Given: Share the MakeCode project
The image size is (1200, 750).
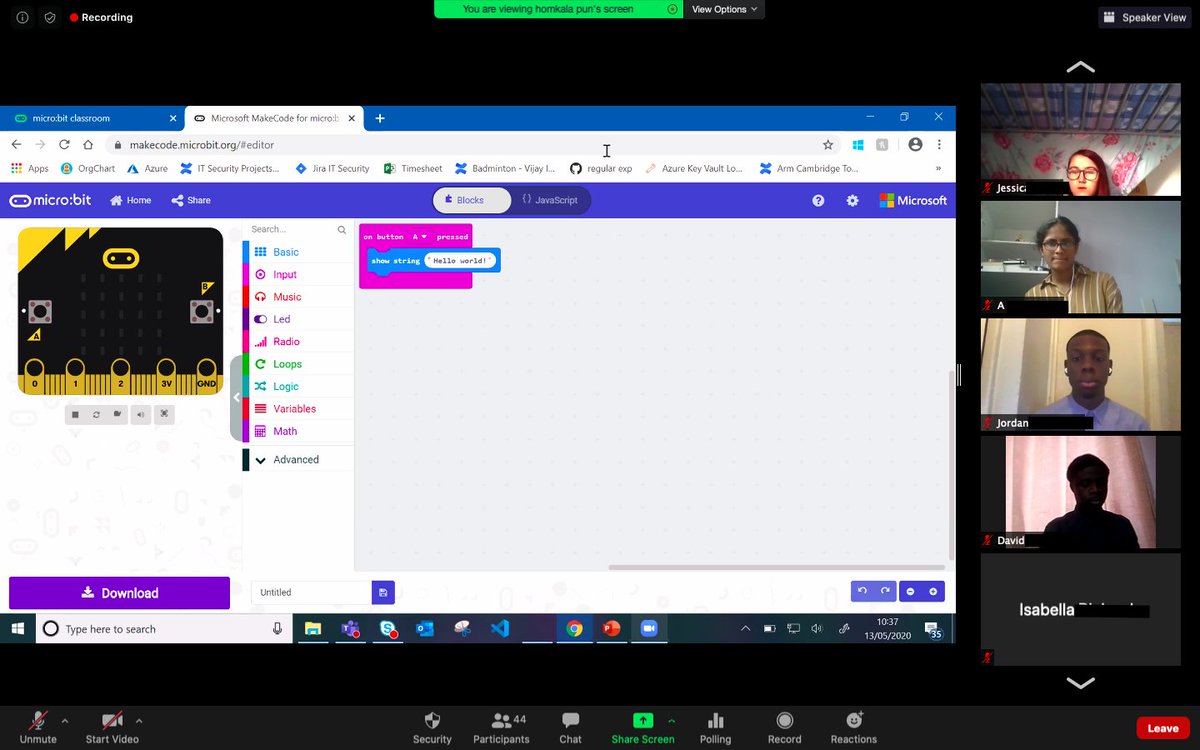Looking at the screenshot, I should (x=191, y=200).
